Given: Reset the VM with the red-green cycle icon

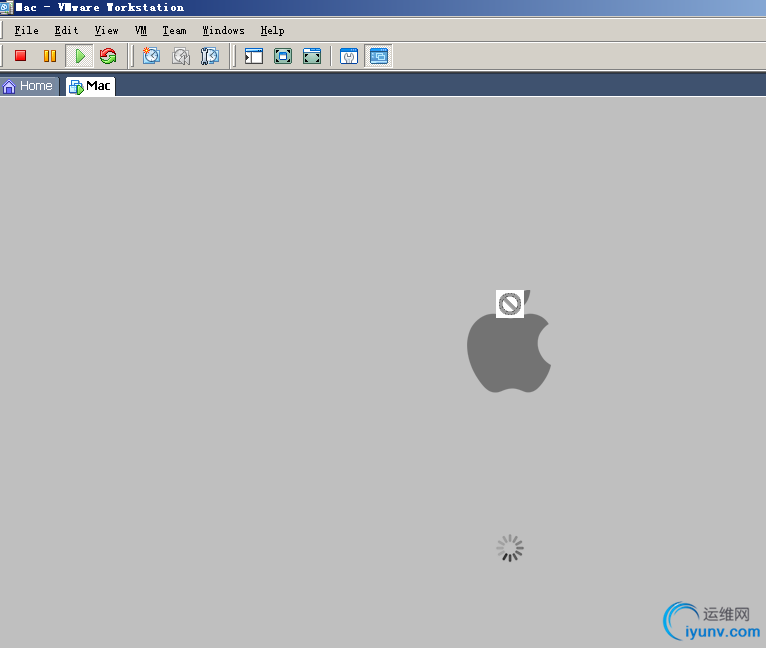Looking at the screenshot, I should click(108, 56).
